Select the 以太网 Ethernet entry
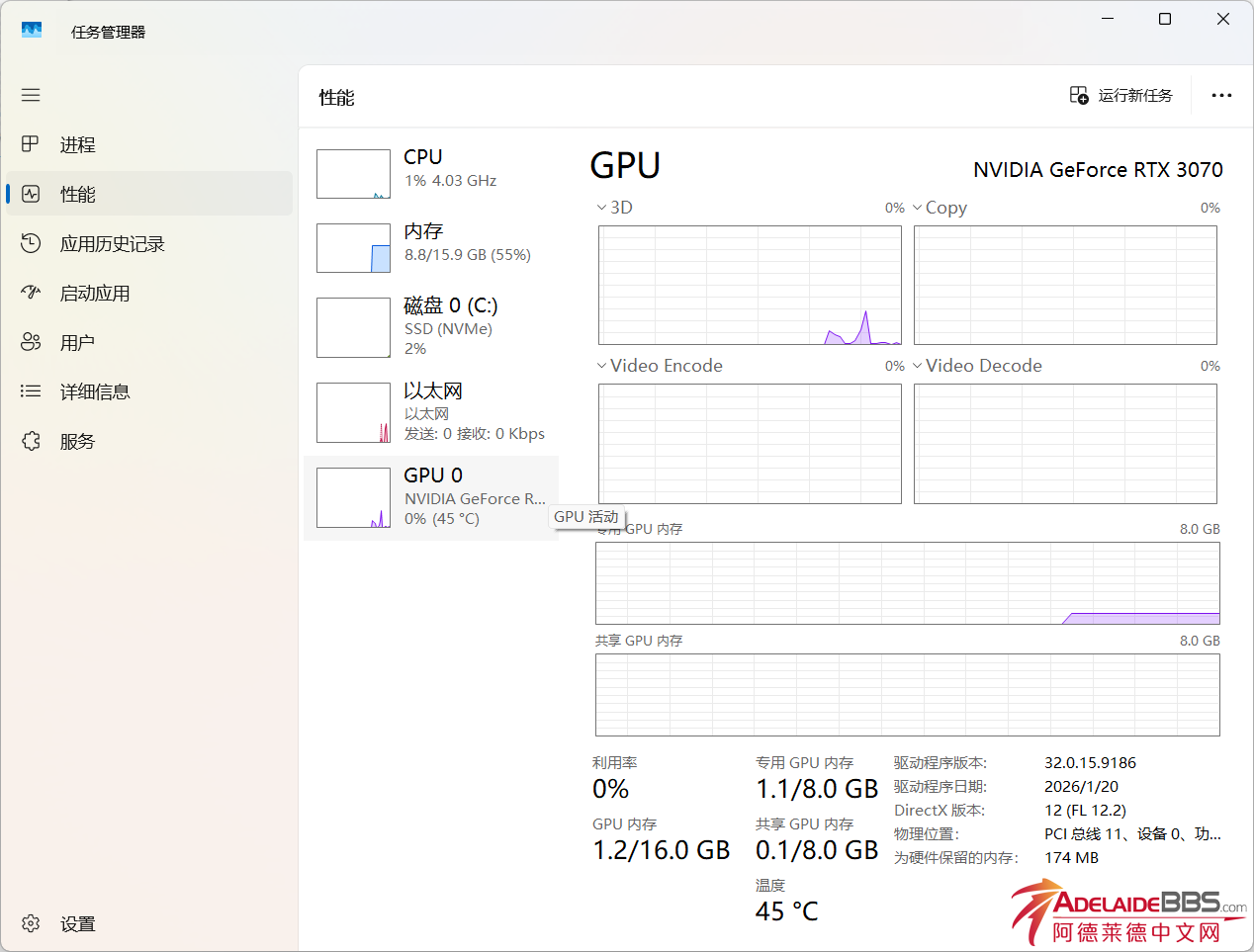Image resolution: width=1254 pixels, height=952 pixels. tap(431, 411)
